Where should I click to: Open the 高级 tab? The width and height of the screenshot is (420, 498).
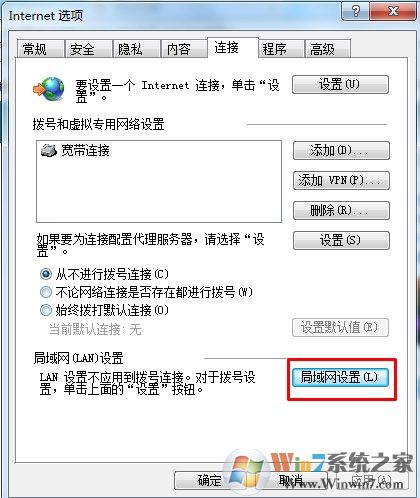pos(327,49)
